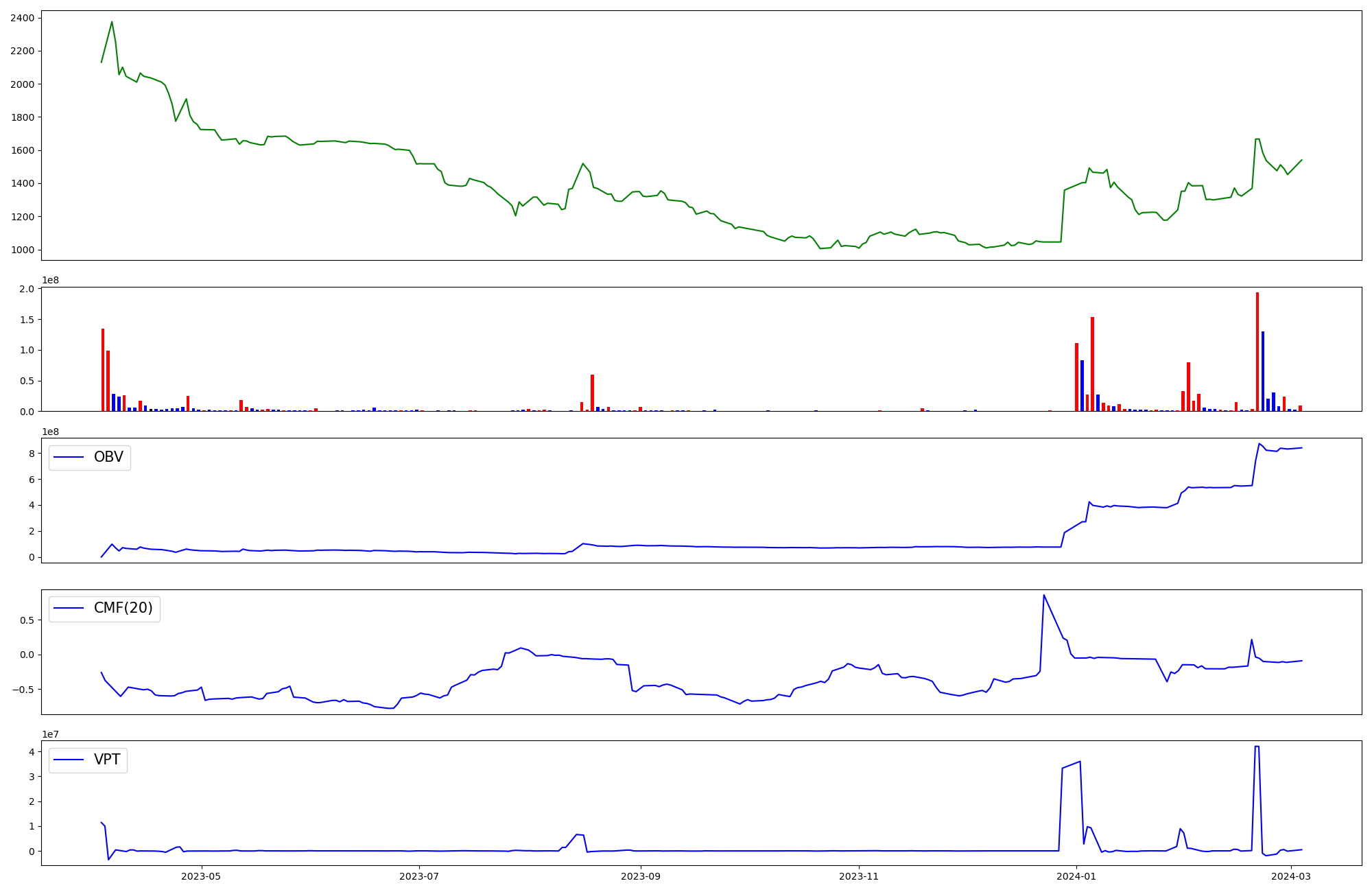Click the 2400 price axis label
1372x892 pixels.
(22, 18)
